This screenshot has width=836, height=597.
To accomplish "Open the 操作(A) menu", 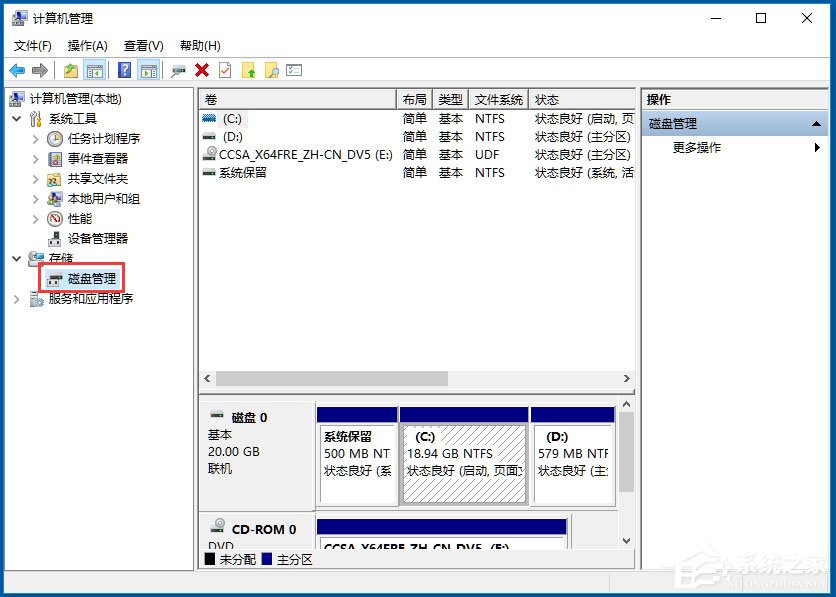I will tap(86, 45).
